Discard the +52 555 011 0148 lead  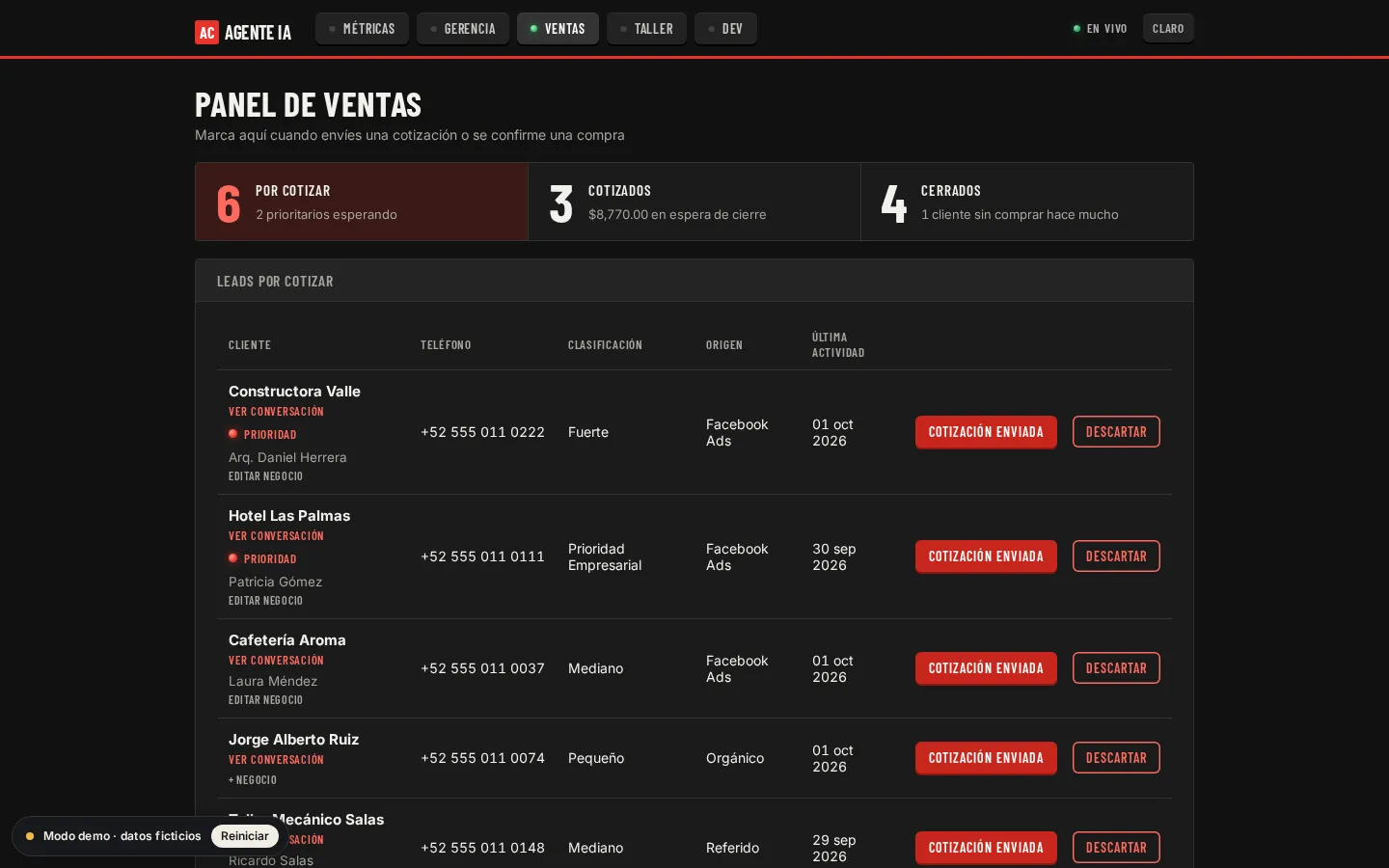1116,848
